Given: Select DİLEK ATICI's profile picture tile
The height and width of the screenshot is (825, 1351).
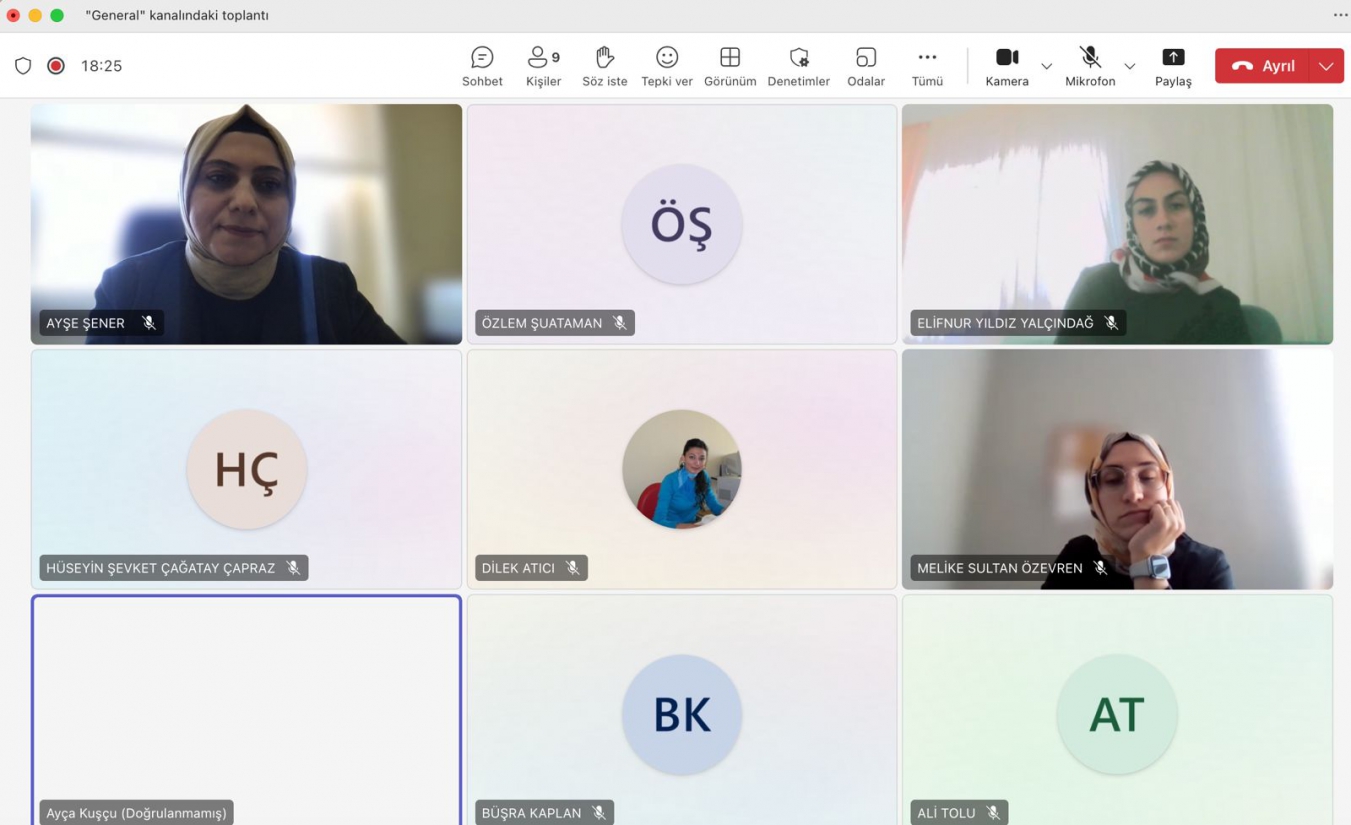Looking at the screenshot, I should [682, 469].
